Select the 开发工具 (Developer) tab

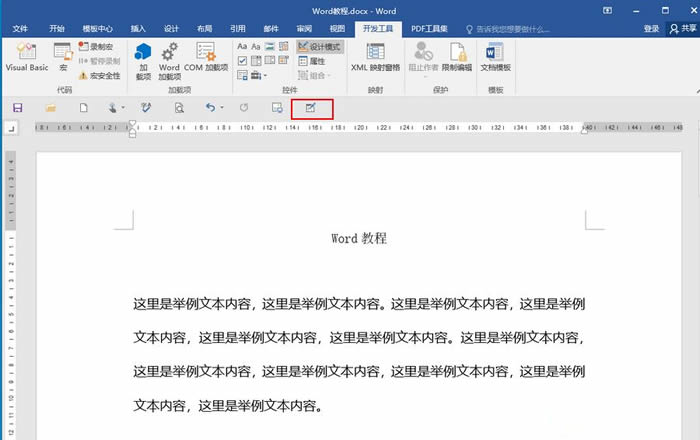point(378,29)
